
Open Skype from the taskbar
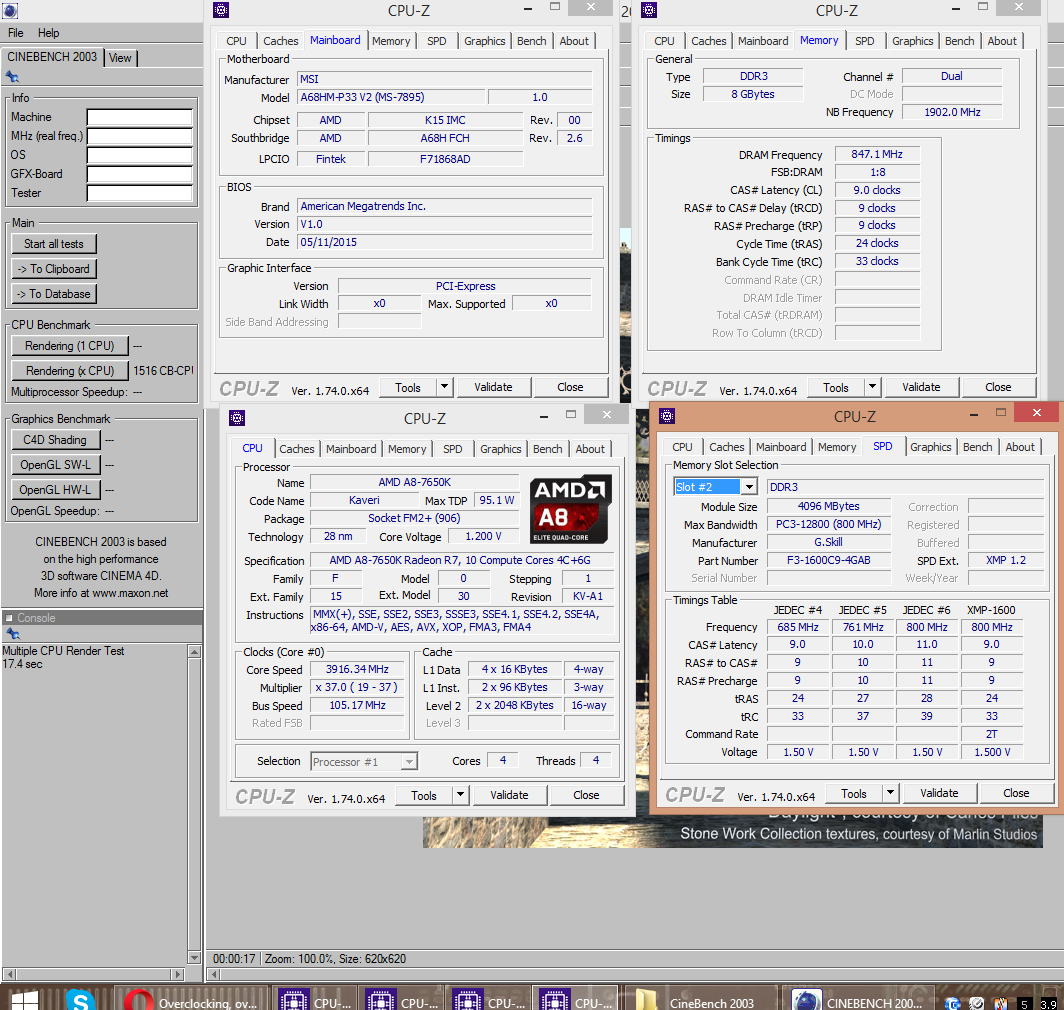tap(80, 1000)
